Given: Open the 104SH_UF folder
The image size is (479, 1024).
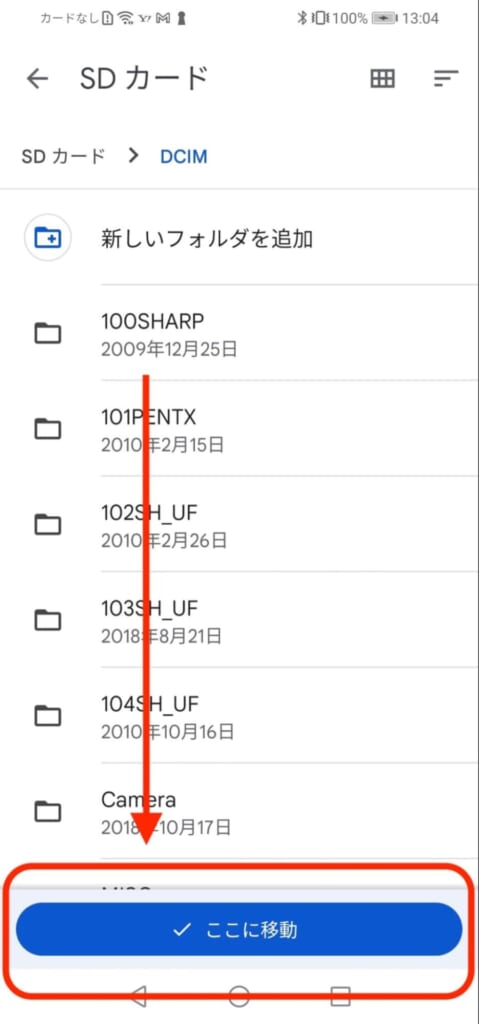Looking at the screenshot, I should [x=239, y=715].
